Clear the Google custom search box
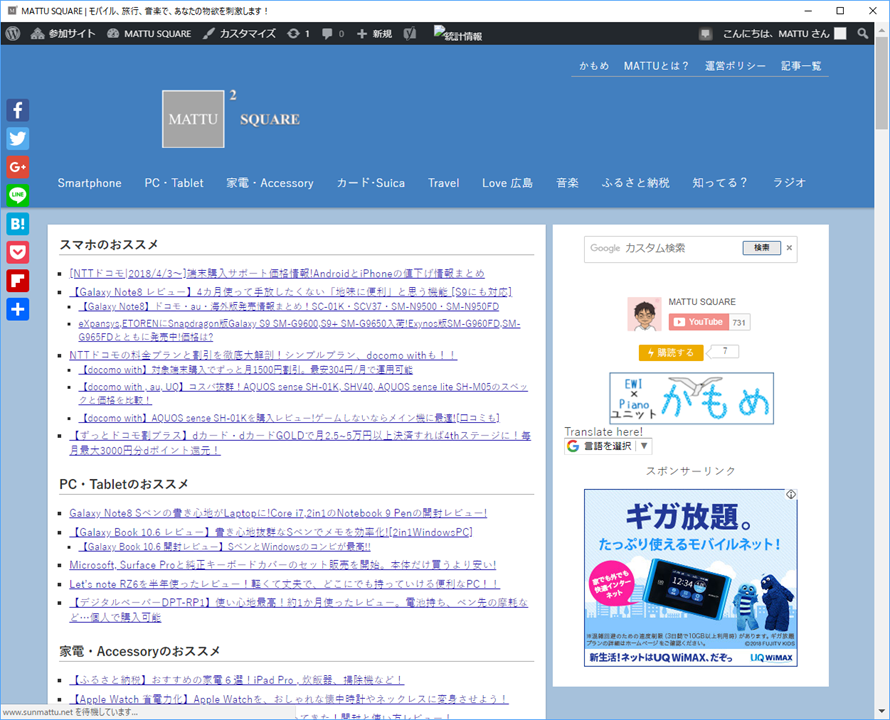This screenshot has width=890, height=720. (789, 248)
